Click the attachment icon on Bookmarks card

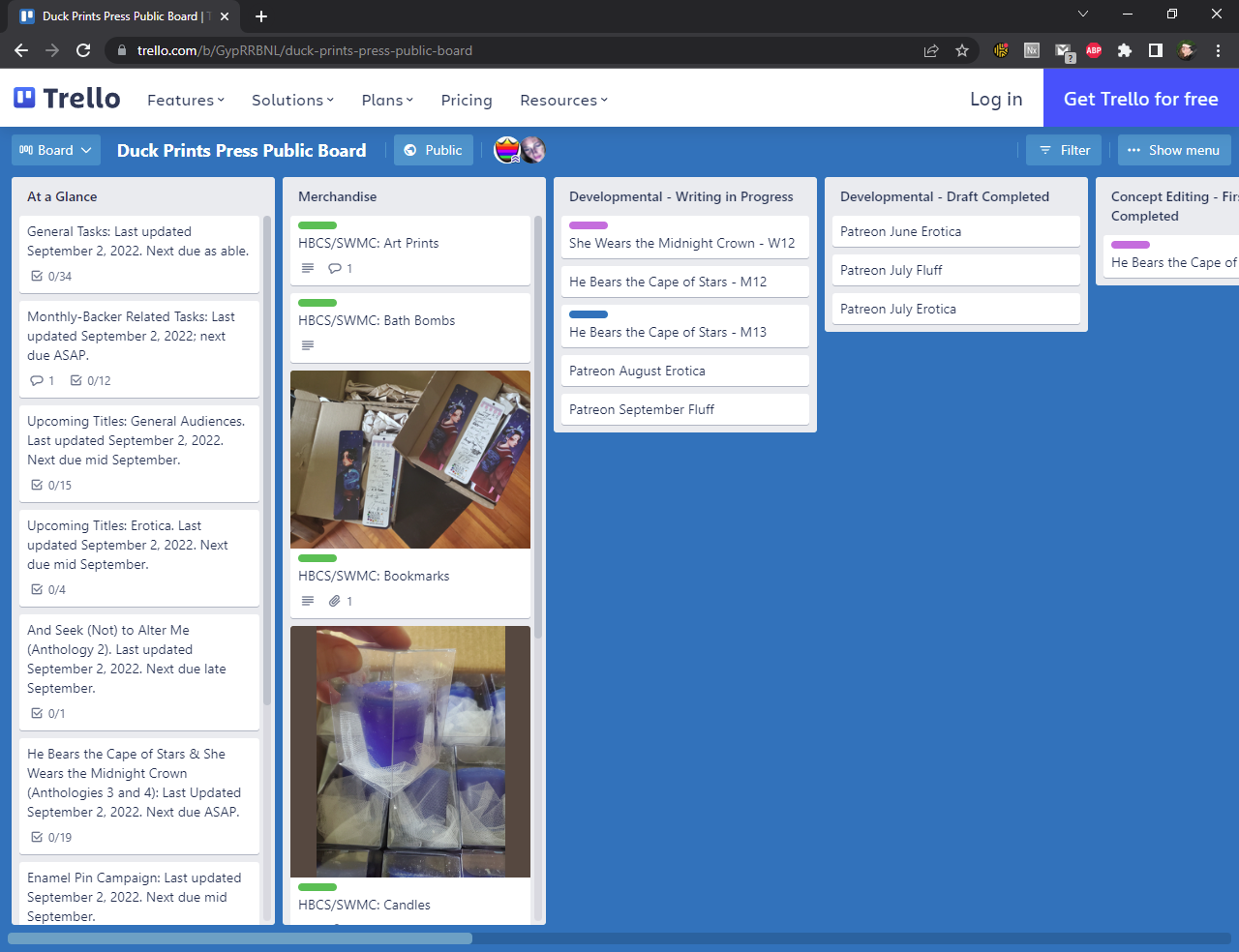point(335,601)
